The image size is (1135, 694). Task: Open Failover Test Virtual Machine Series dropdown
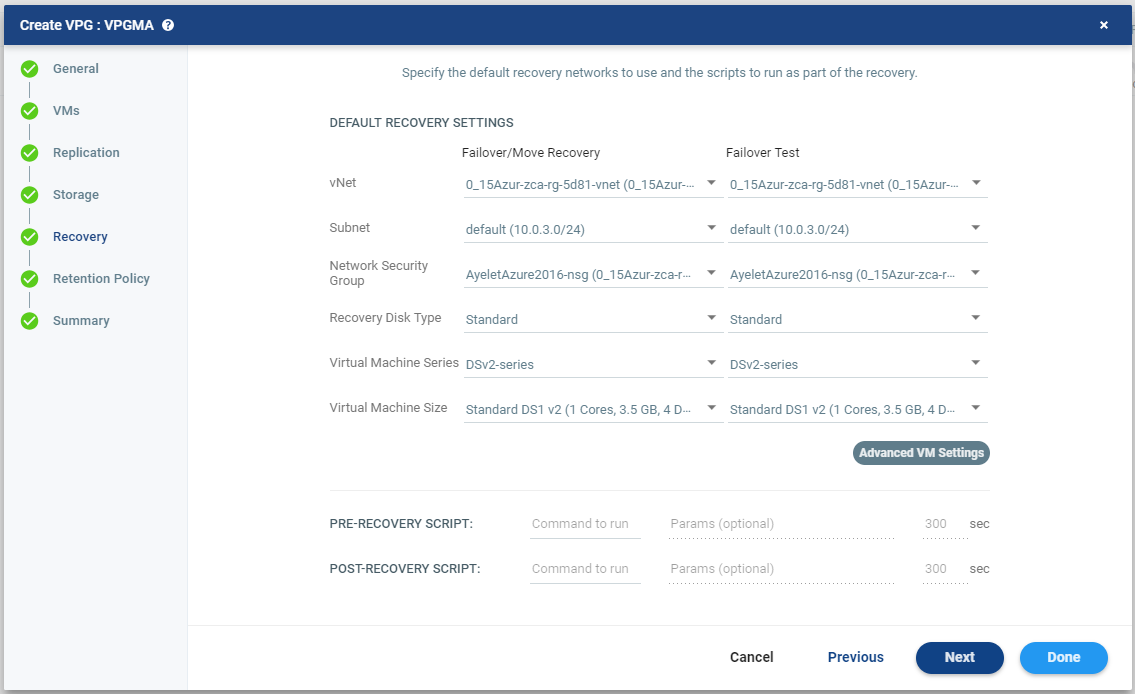tap(858, 364)
